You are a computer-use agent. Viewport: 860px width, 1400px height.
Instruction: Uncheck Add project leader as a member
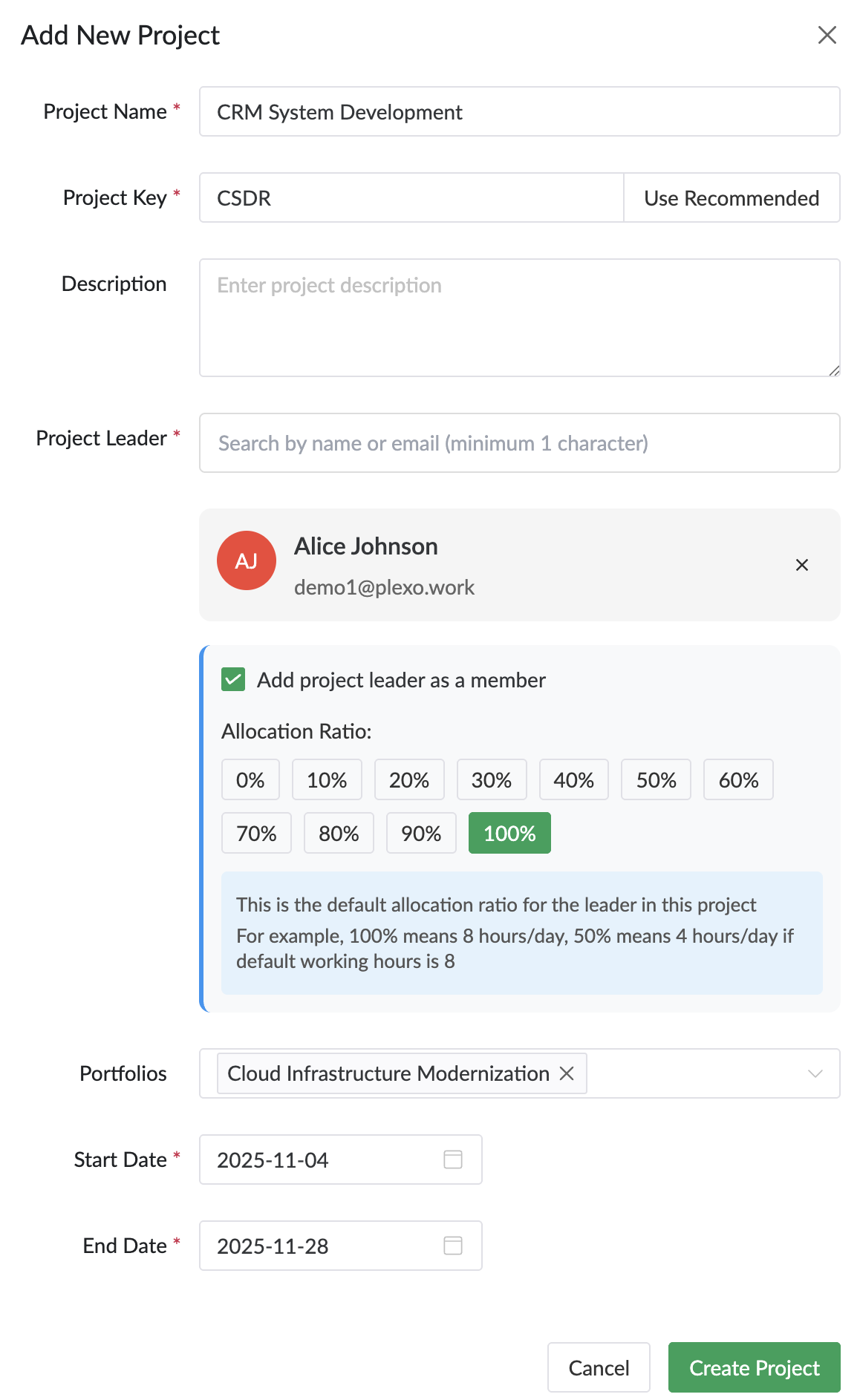[233, 679]
